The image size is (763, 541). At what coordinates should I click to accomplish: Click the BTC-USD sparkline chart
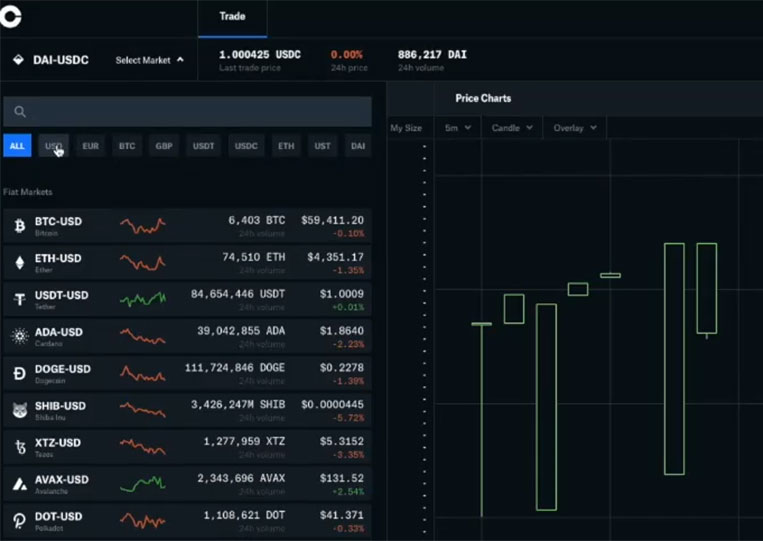pos(143,226)
